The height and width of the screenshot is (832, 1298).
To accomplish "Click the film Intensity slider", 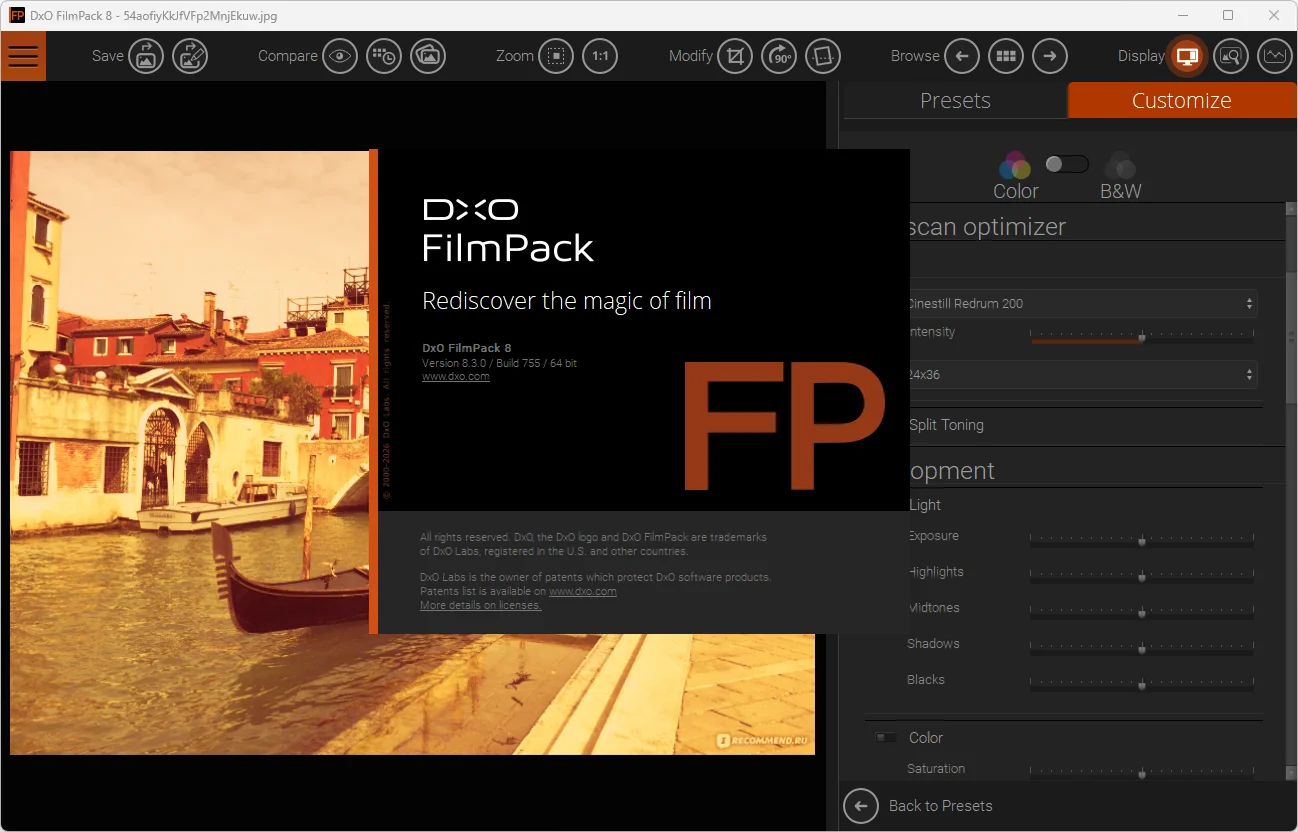I will click(x=1142, y=339).
